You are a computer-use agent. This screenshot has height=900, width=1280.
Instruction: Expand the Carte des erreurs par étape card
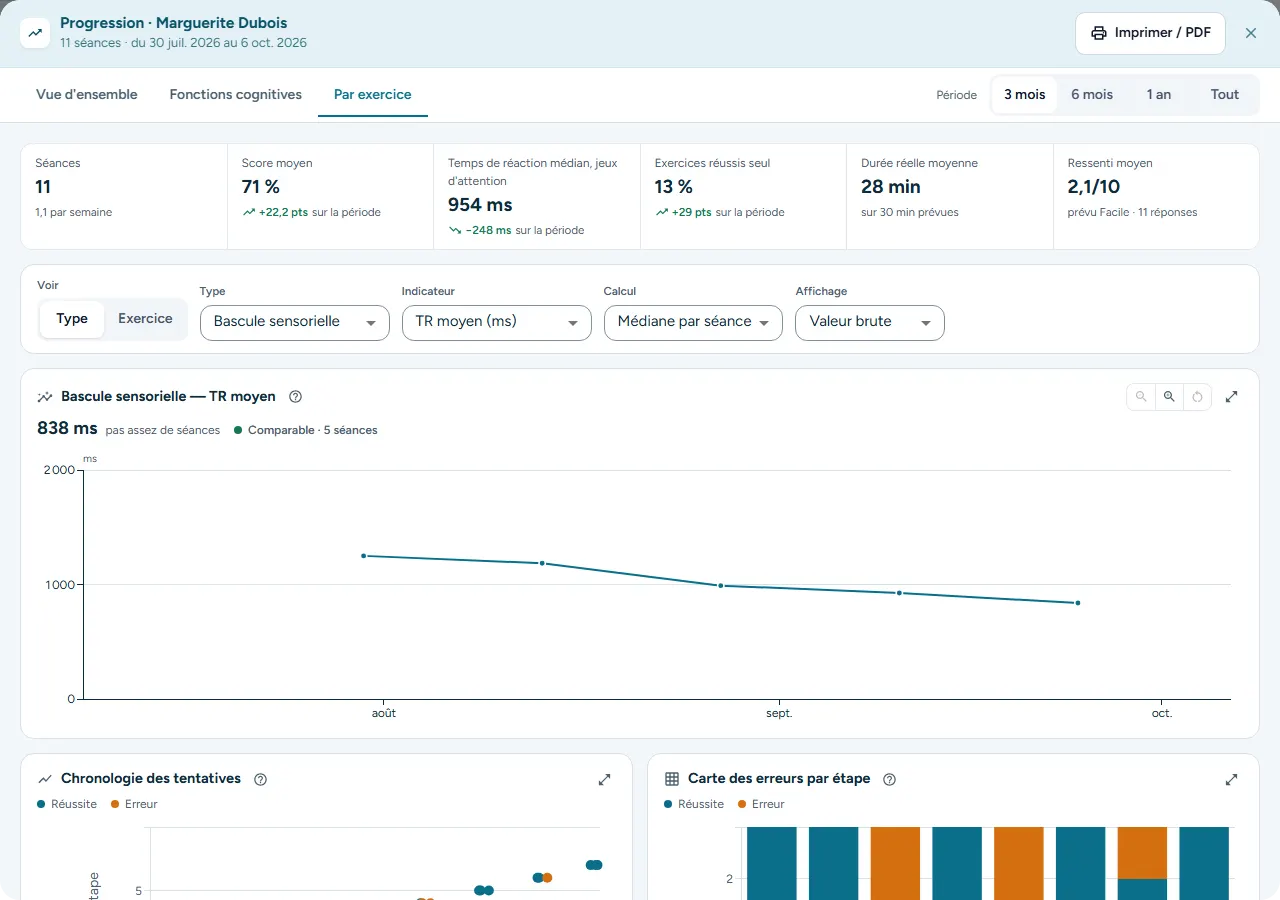point(1232,779)
